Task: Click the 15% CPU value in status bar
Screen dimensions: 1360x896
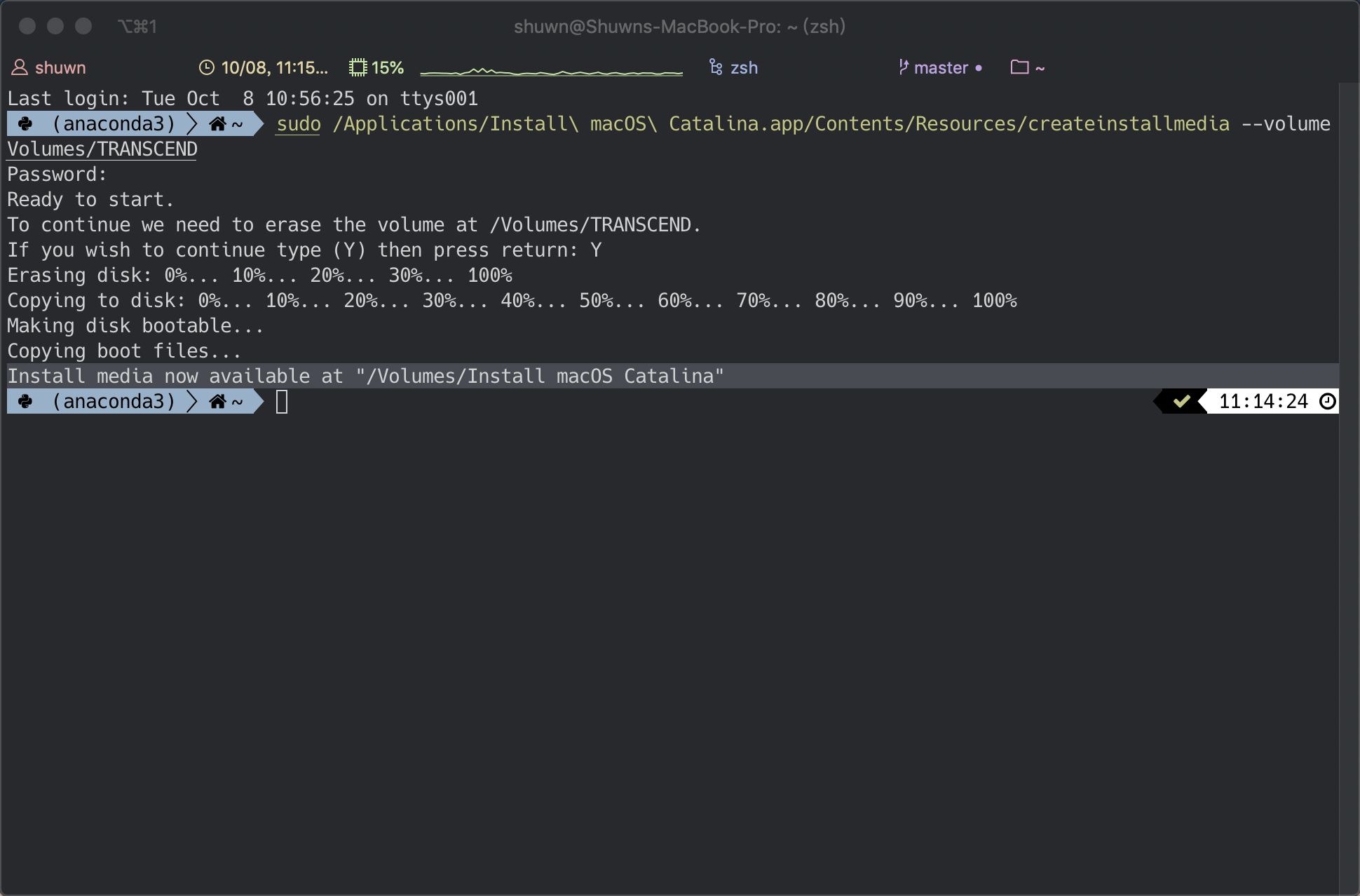Action: tap(388, 67)
